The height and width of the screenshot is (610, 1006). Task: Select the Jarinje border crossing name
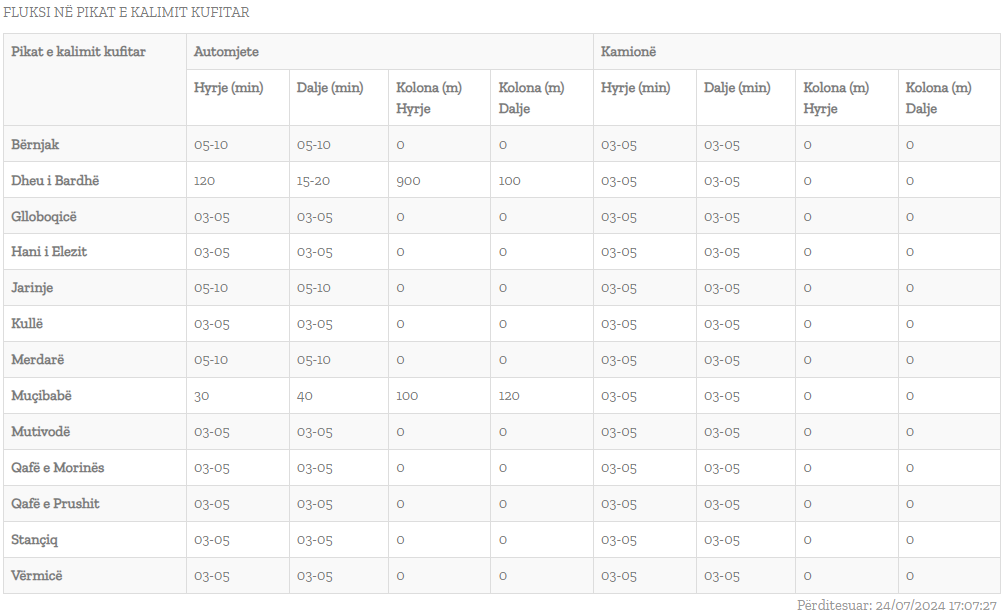[x=32, y=288]
